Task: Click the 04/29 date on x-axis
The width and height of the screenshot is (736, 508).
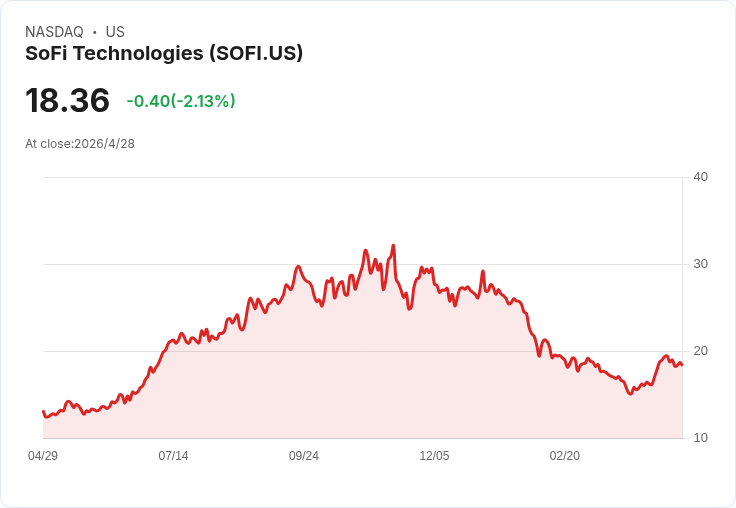Action: click(x=43, y=456)
